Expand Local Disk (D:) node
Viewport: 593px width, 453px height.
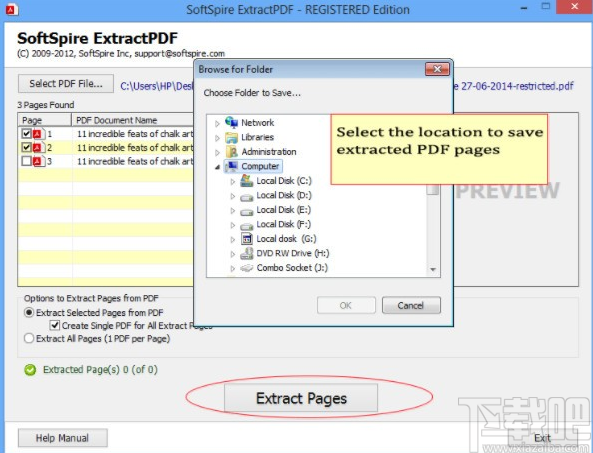233,196
